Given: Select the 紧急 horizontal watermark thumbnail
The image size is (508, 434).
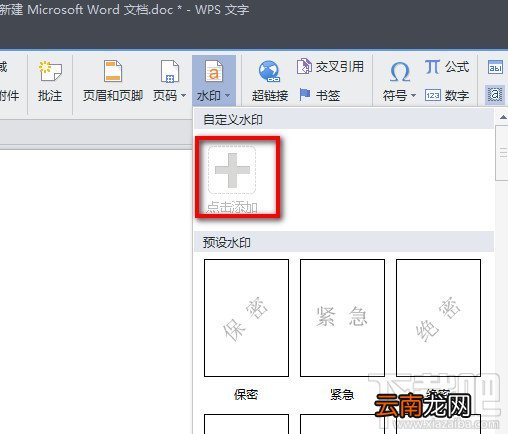Looking at the screenshot, I should (x=342, y=318).
